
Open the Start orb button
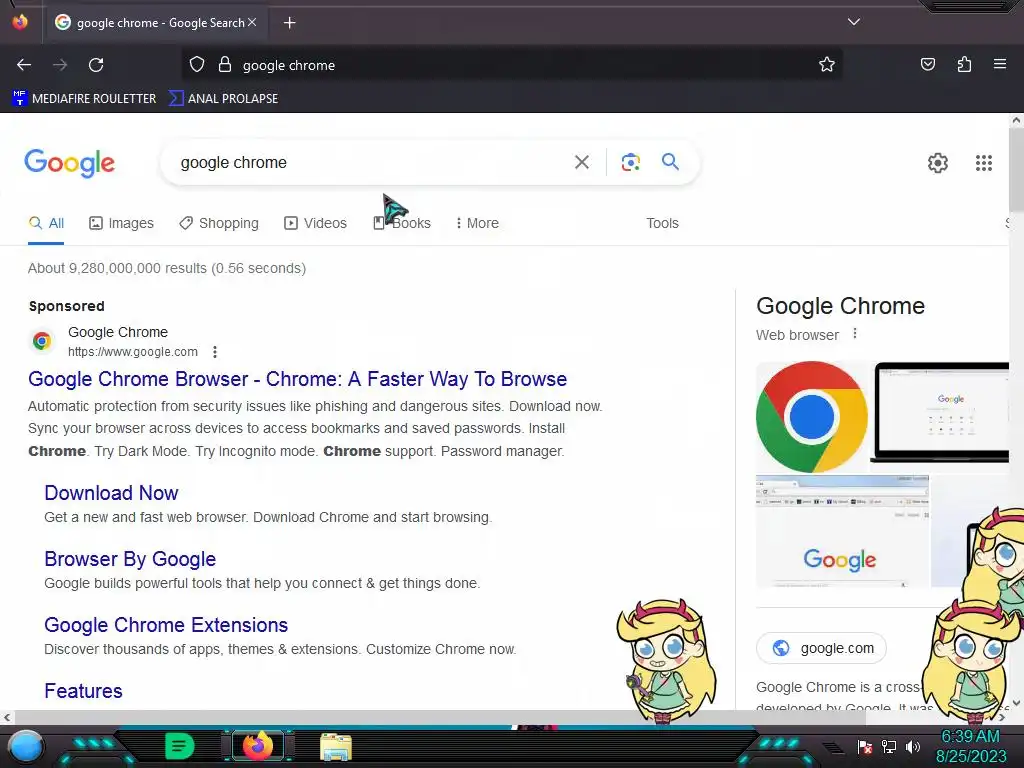[26, 746]
